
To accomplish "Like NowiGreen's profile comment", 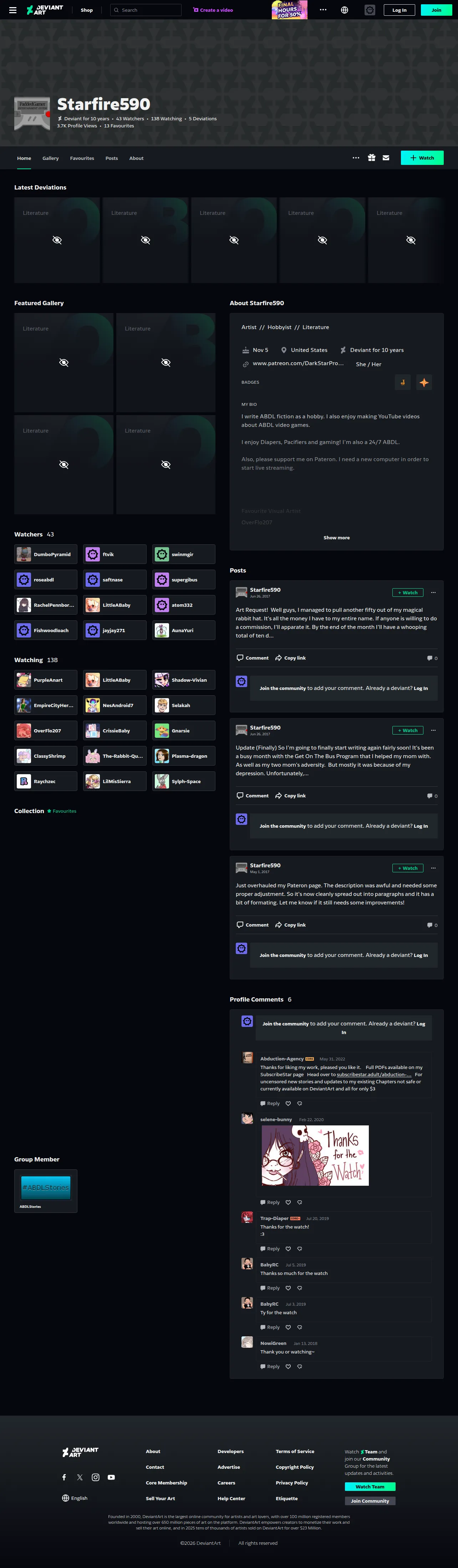I will tap(288, 1367).
